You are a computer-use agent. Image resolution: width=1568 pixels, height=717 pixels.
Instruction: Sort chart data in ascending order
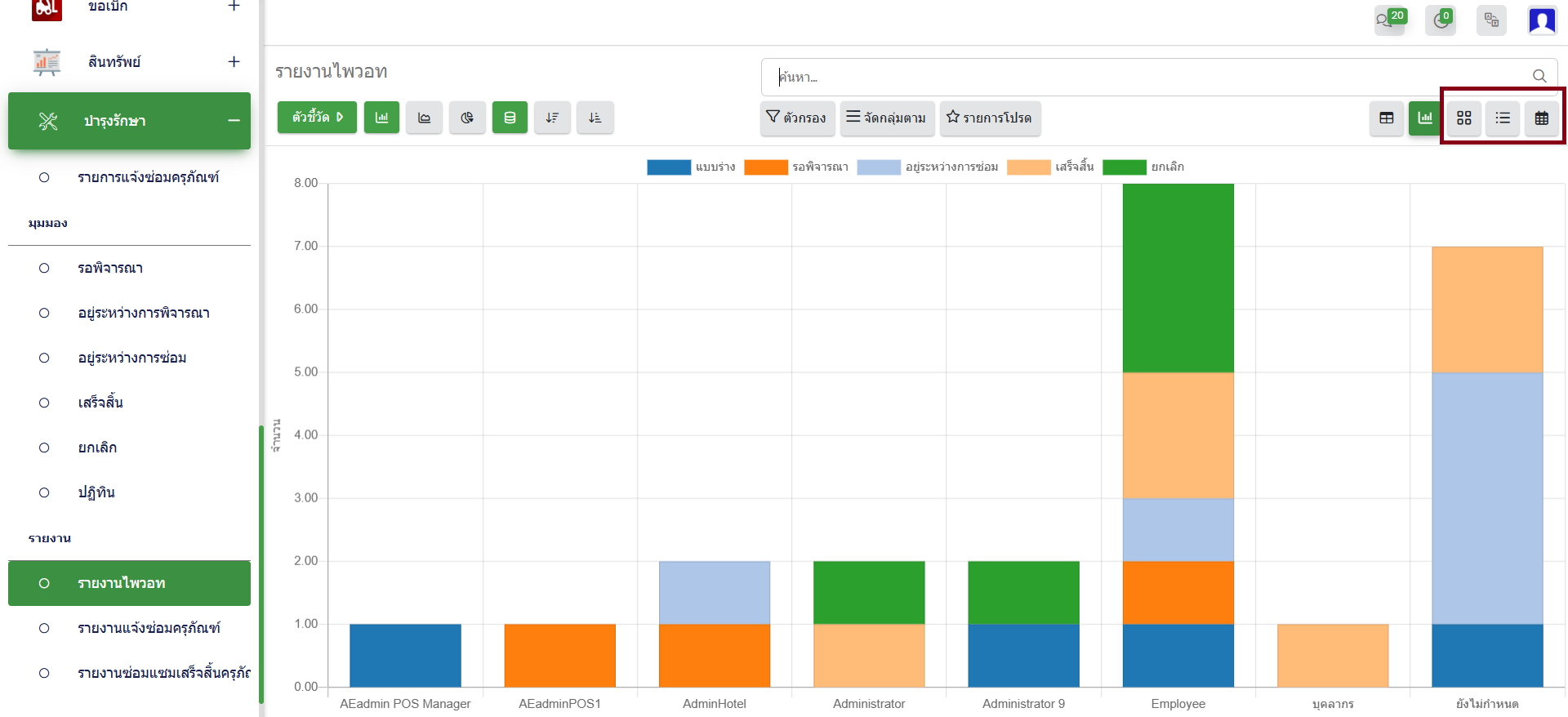pyautogui.click(x=595, y=118)
